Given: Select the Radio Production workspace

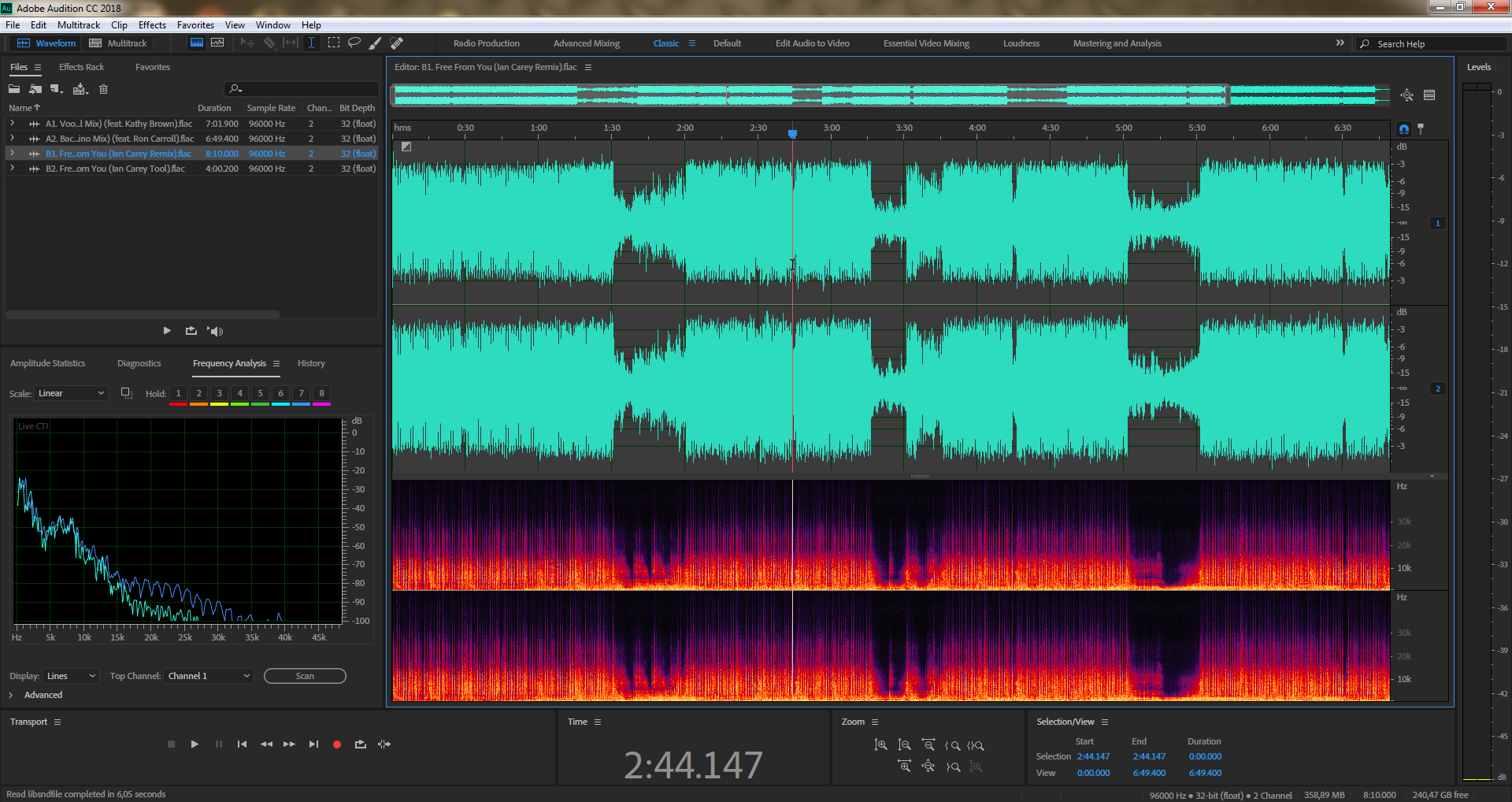Looking at the screenshot, I should coord(487,43).
